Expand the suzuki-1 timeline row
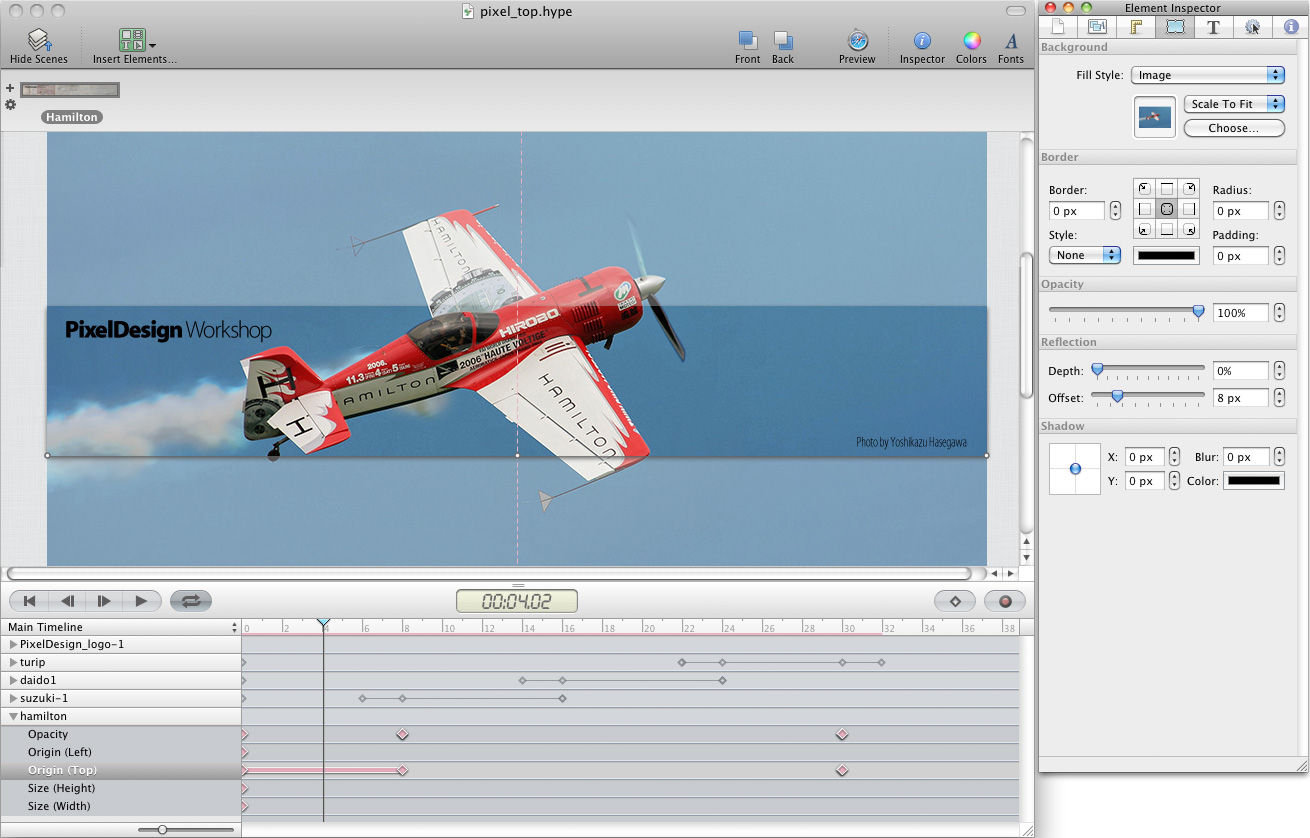Viewport: 1310px width, 838px height. point(13,698)
